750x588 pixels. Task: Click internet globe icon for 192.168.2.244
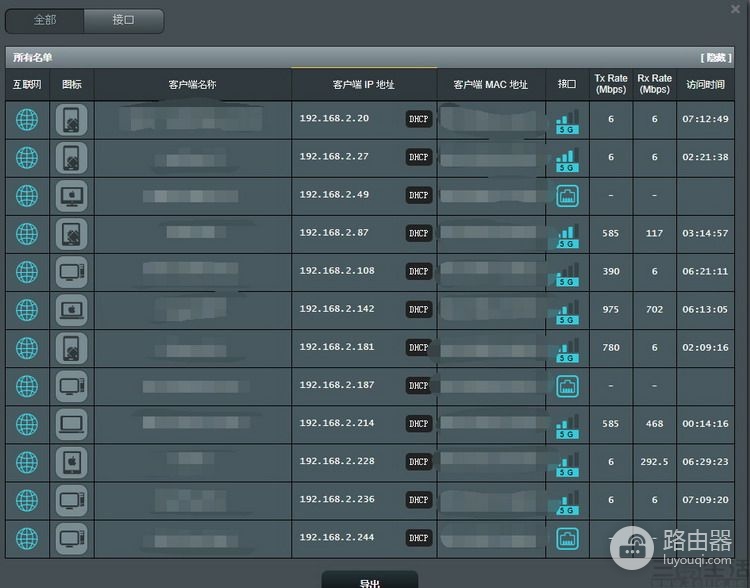tap(27, 538)
